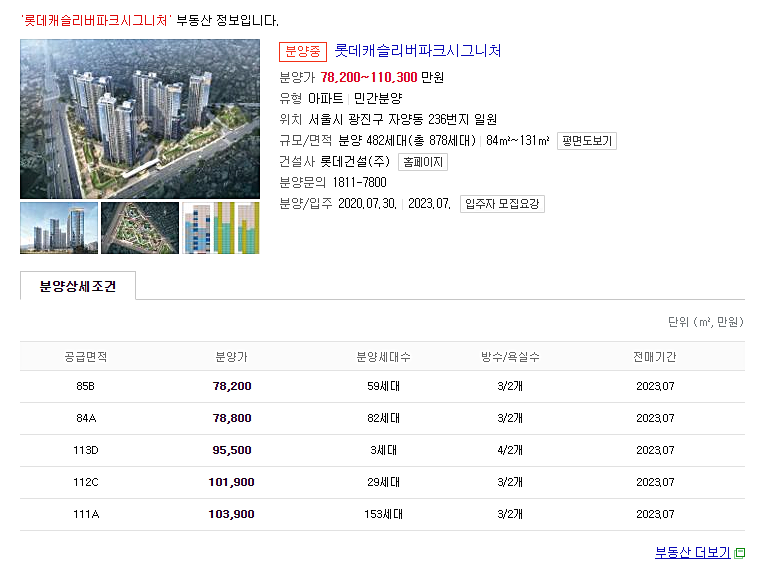Select the 84A supply area cell
The width and height of the screenshot is (775, 584).
pyautogui.click(x=86, y=418)
